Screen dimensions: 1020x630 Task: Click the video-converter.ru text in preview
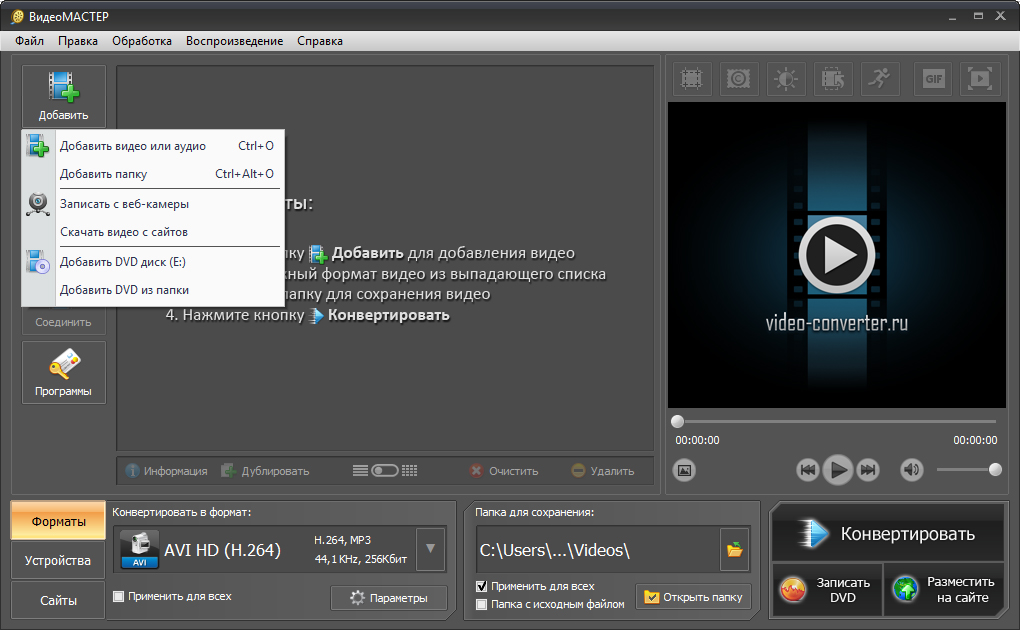coord(837,323)
